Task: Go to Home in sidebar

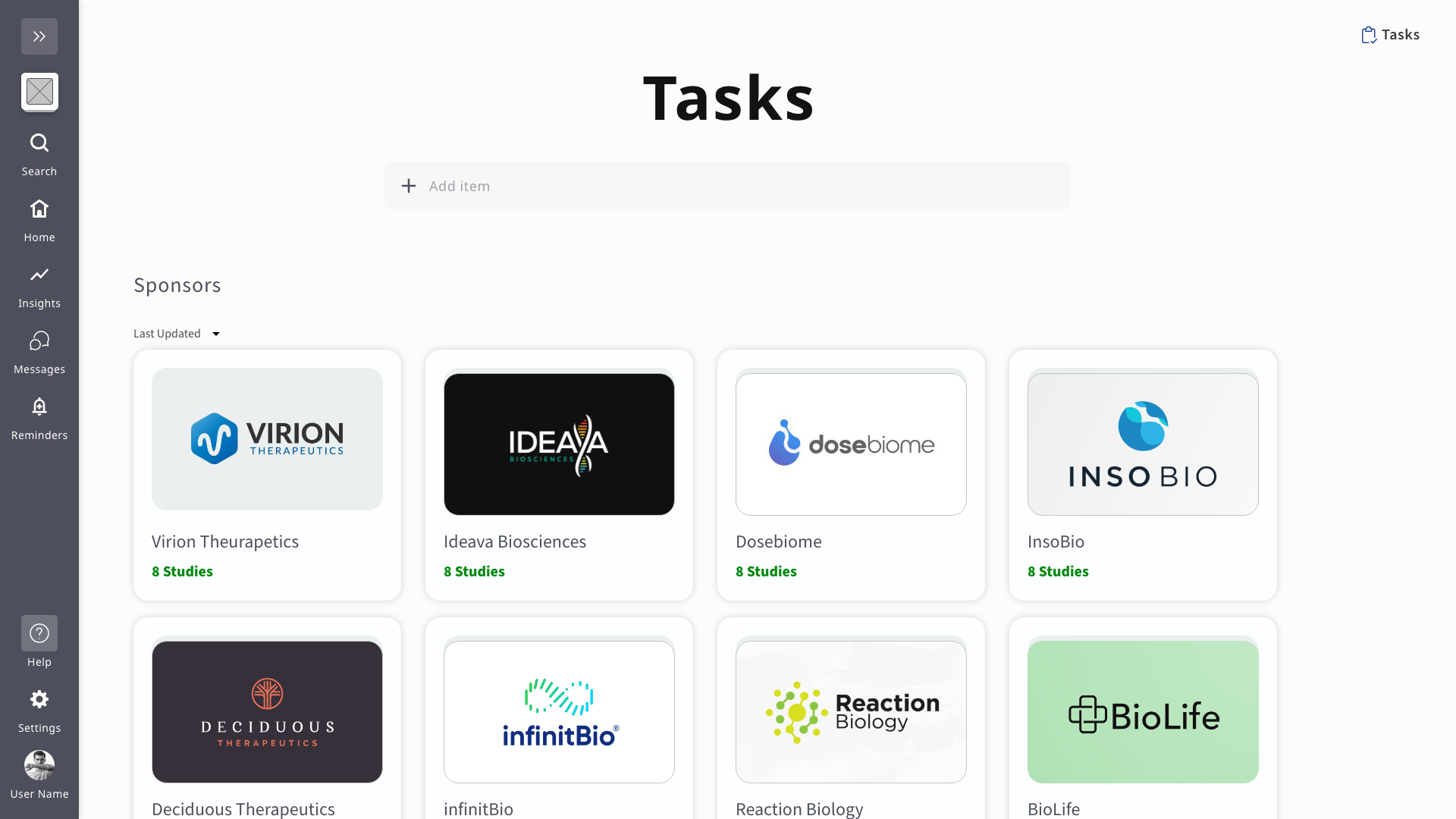Action: click(39, 209)
